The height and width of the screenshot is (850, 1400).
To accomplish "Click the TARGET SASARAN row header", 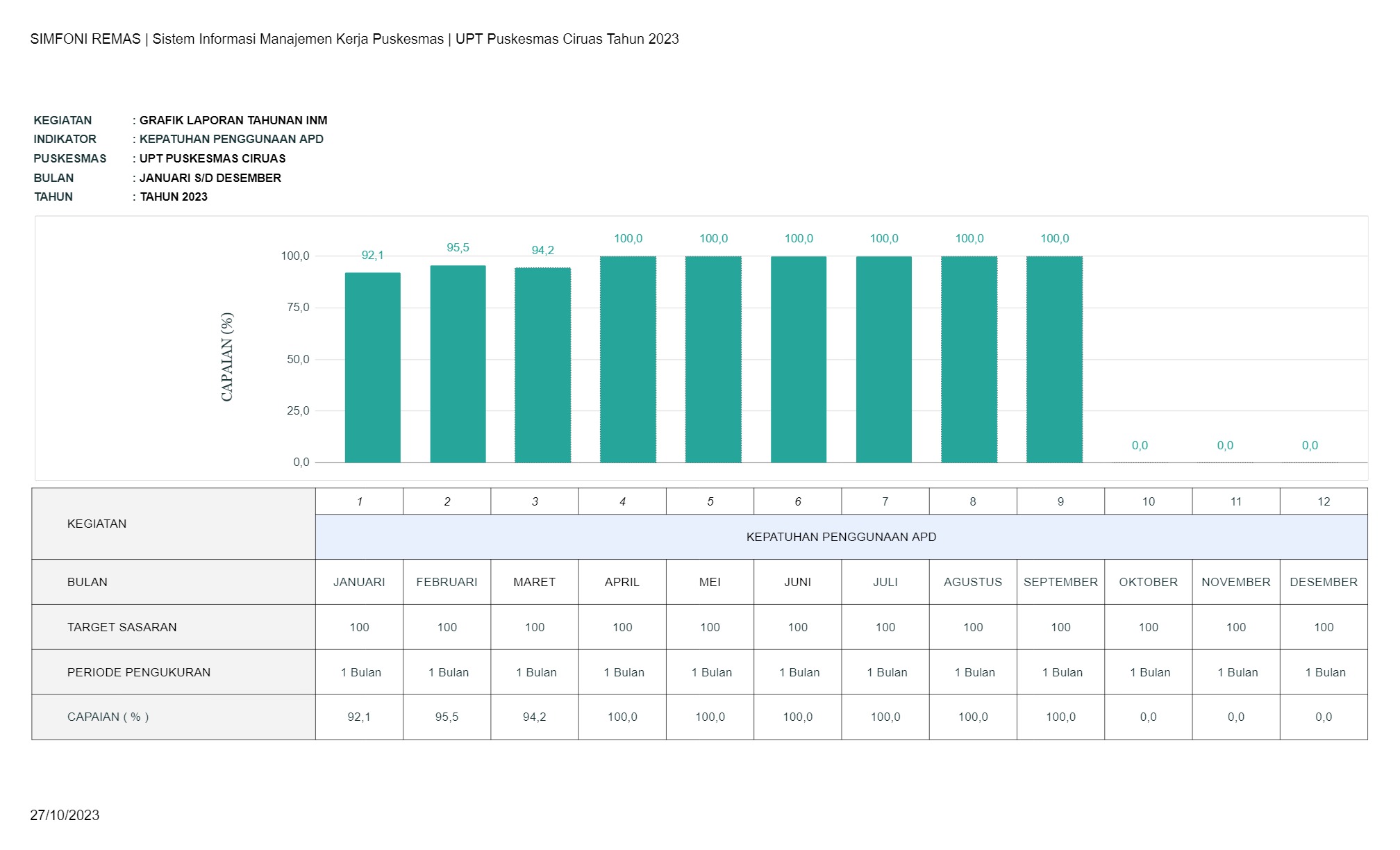I will (x=122, y=627).
